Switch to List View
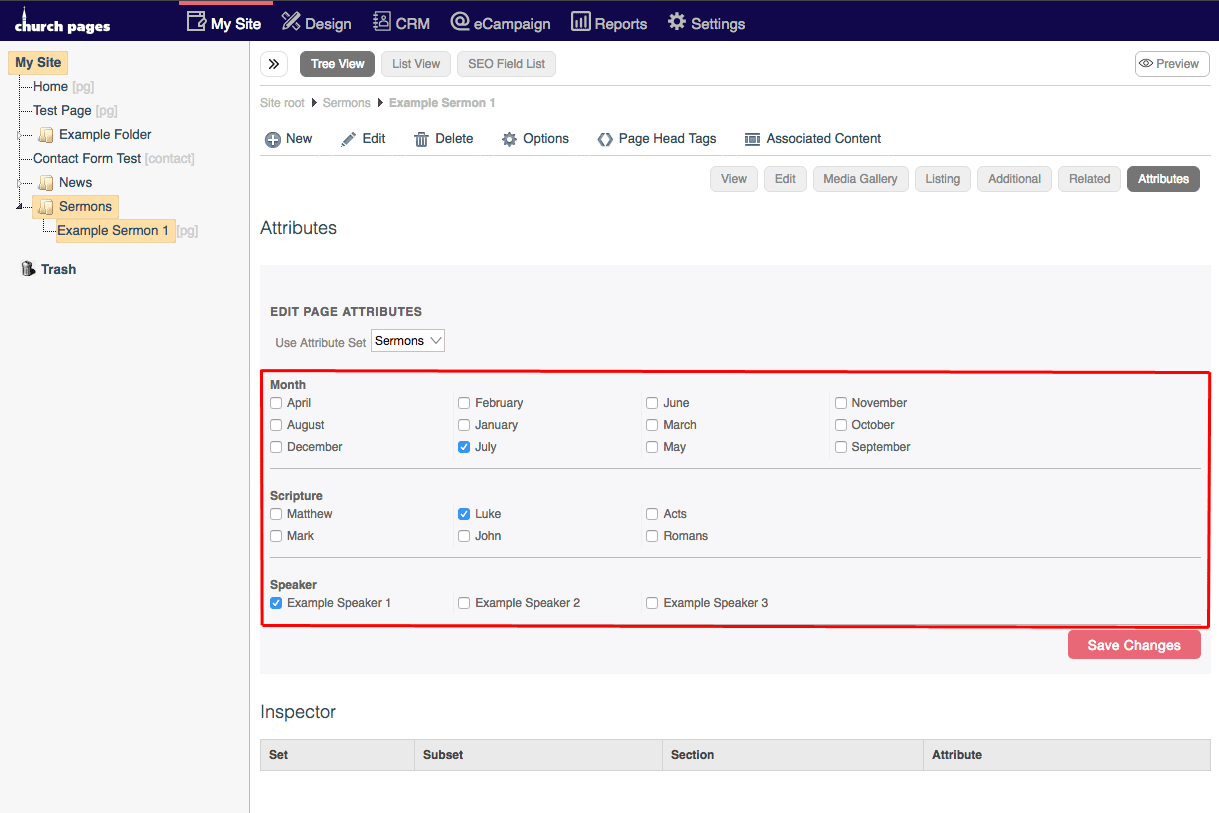Image resolution: width=1219 pixels, height=813 pixels. pos(416,64)
